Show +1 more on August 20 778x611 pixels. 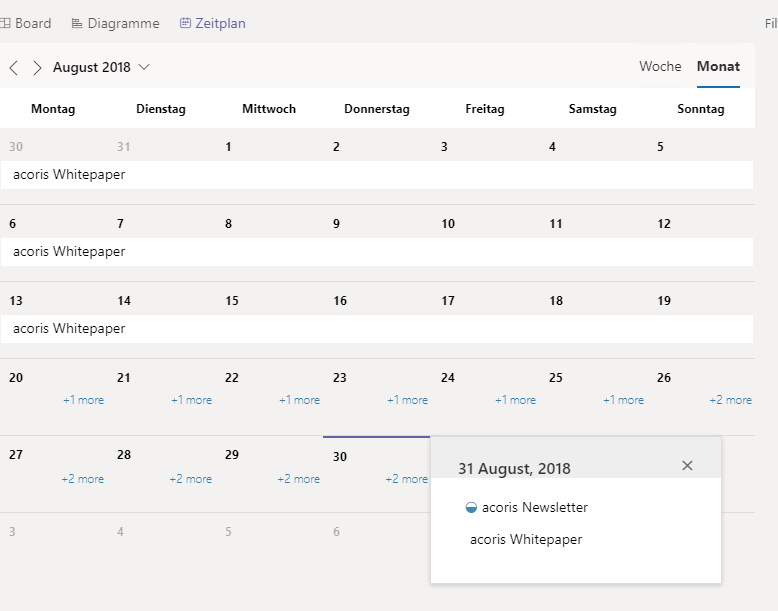tap(83, 400)
